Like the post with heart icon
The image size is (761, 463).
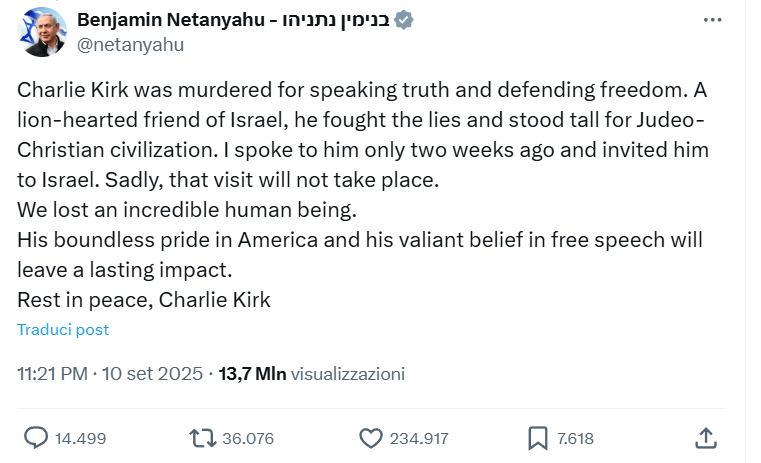tap(371, 438)
